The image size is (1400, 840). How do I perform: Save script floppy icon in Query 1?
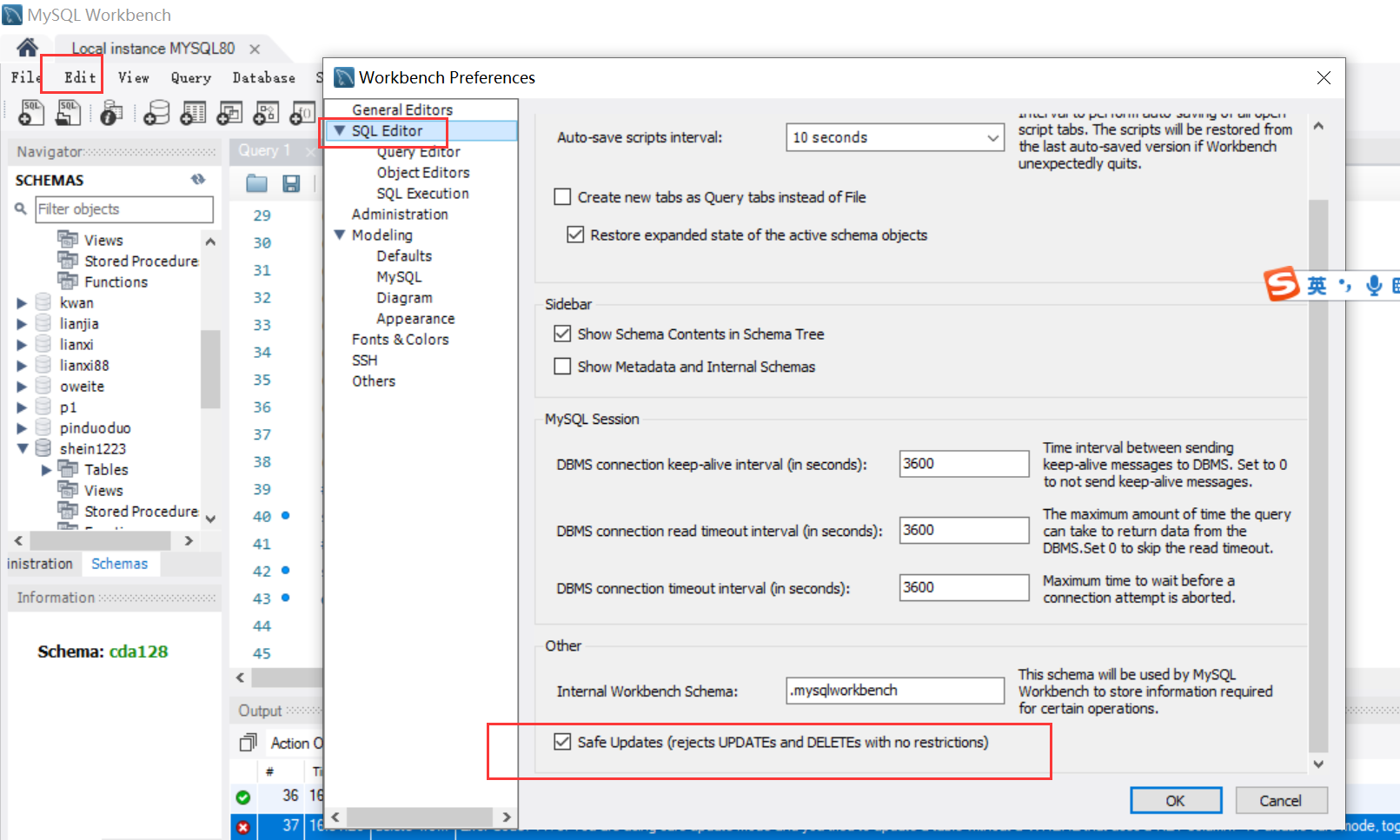(291, 183)
